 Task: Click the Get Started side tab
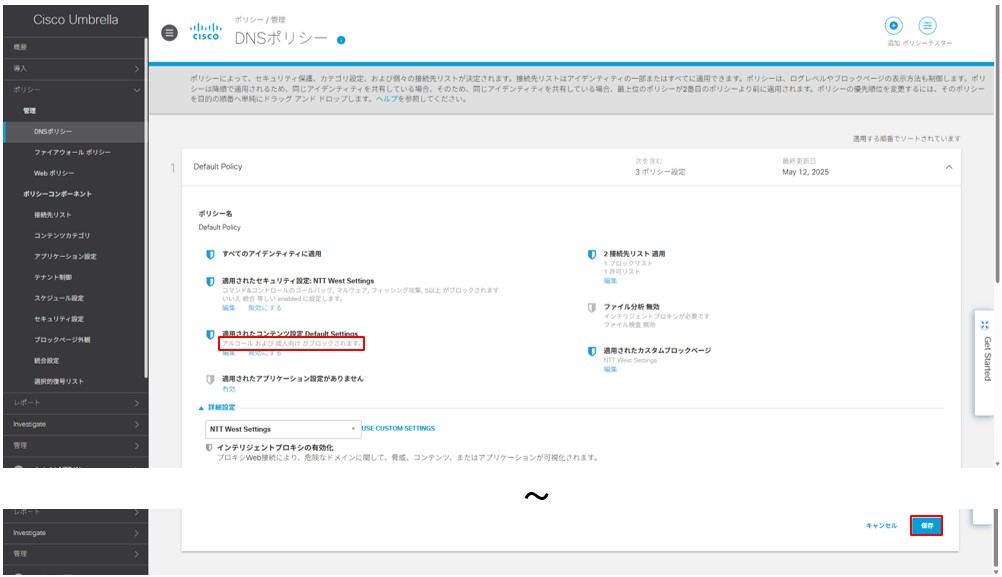pos(985,362)
